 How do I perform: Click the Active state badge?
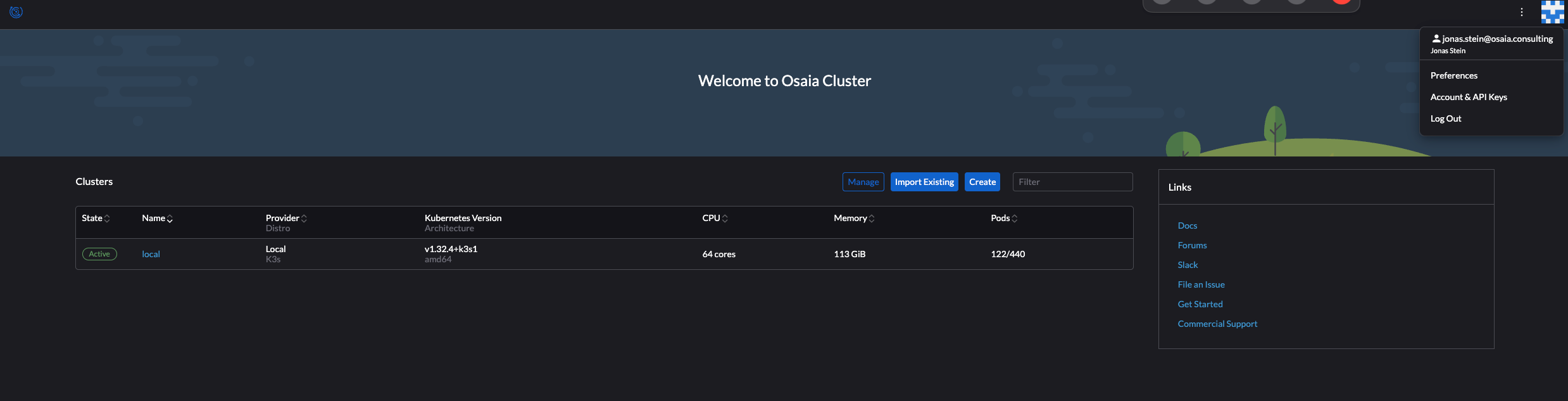click(x=99, y=254)
